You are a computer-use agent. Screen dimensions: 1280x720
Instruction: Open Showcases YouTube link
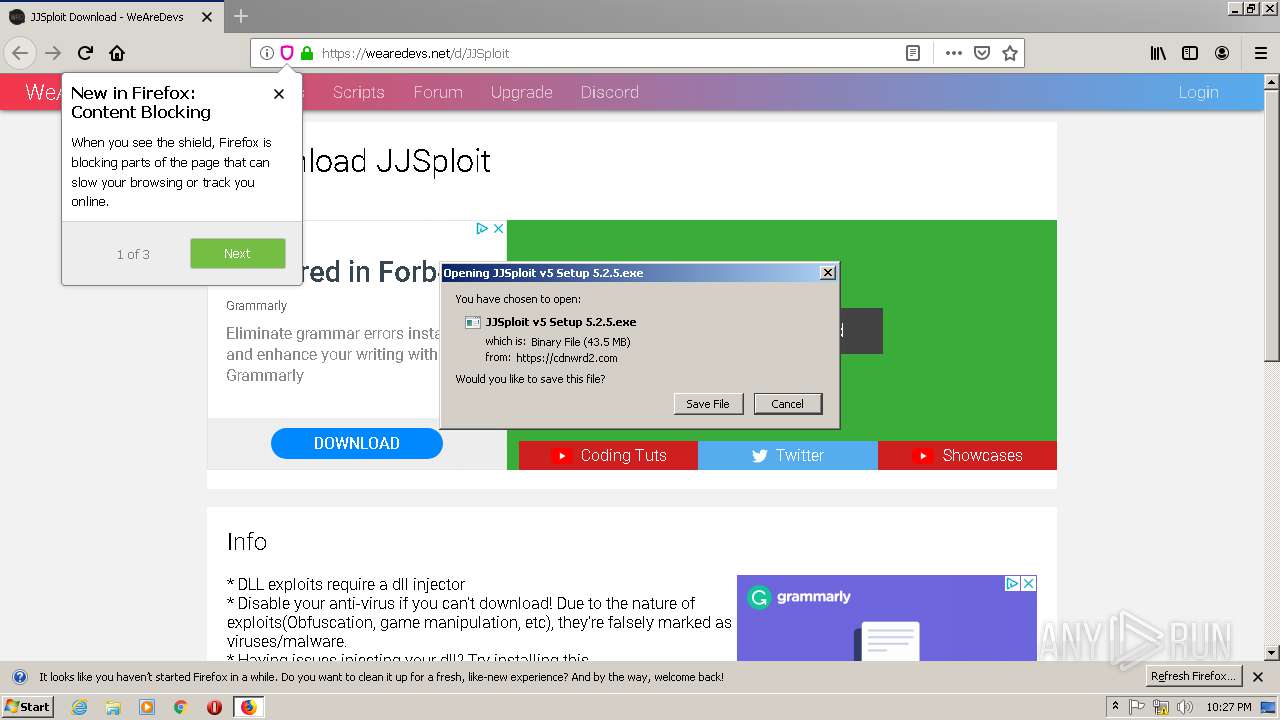(967, 455)
